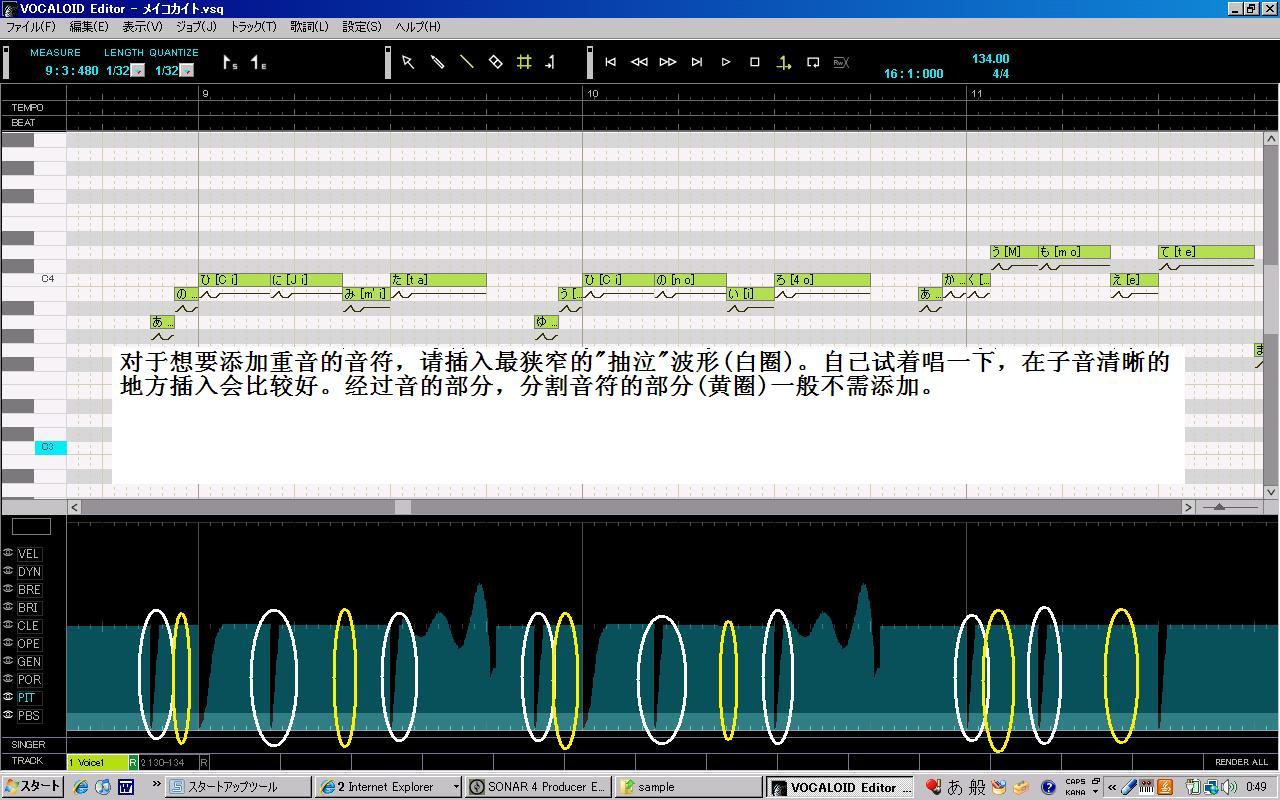Select the pencil tool
Screen dimensions: 1280x800
point(437,62)
